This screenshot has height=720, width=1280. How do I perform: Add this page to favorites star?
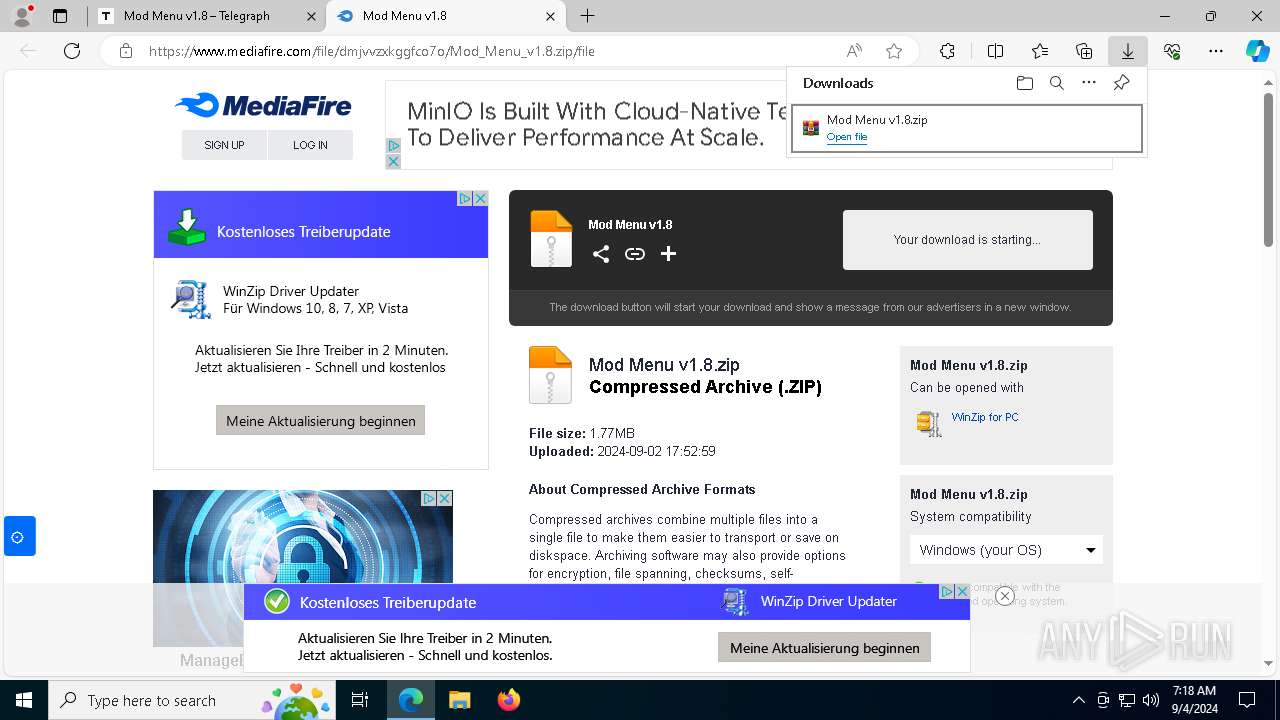pyautogui.click(x=894, y=51)
